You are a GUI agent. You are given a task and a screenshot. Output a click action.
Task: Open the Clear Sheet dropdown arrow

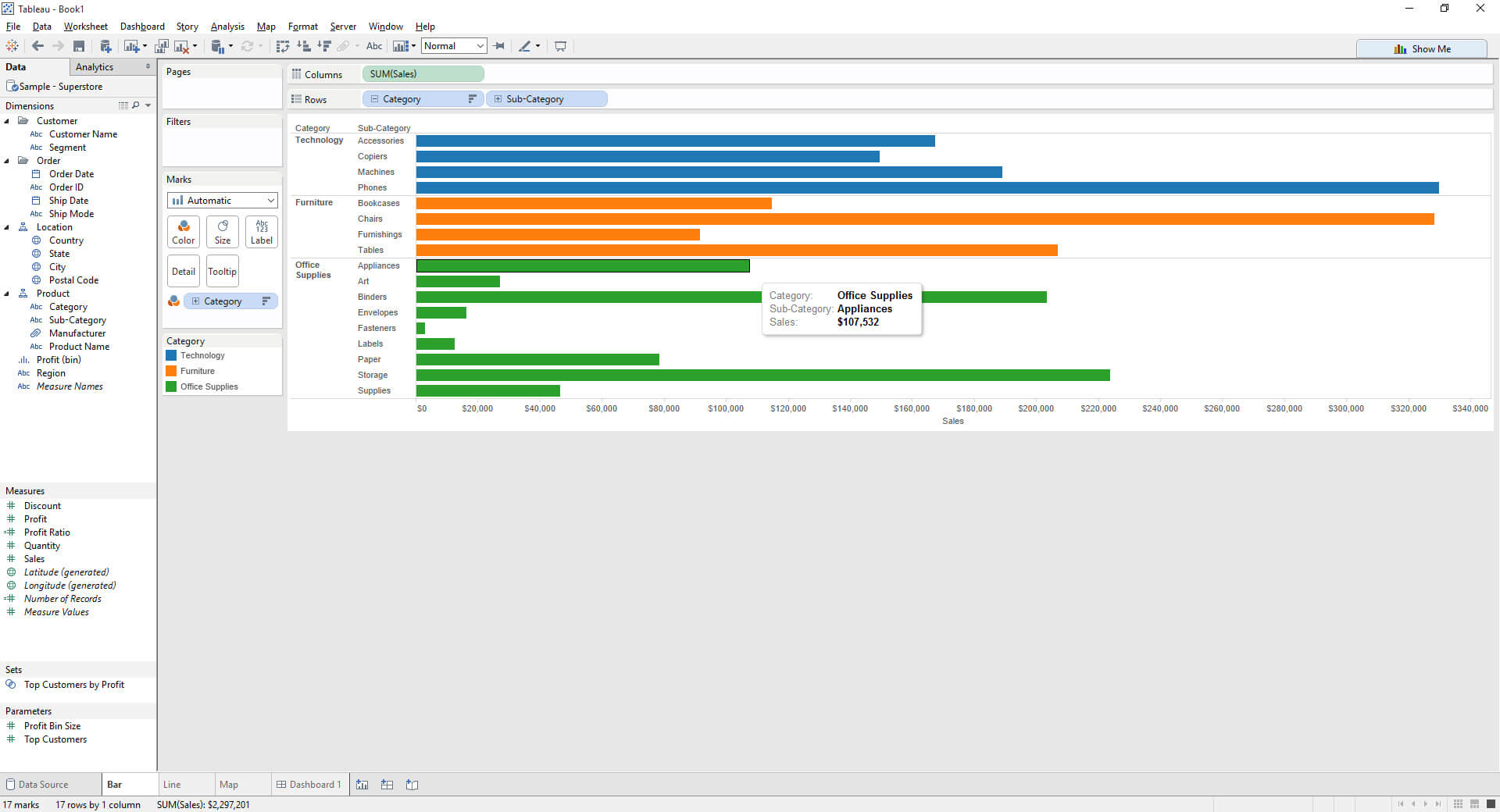(x=195, y=46)
